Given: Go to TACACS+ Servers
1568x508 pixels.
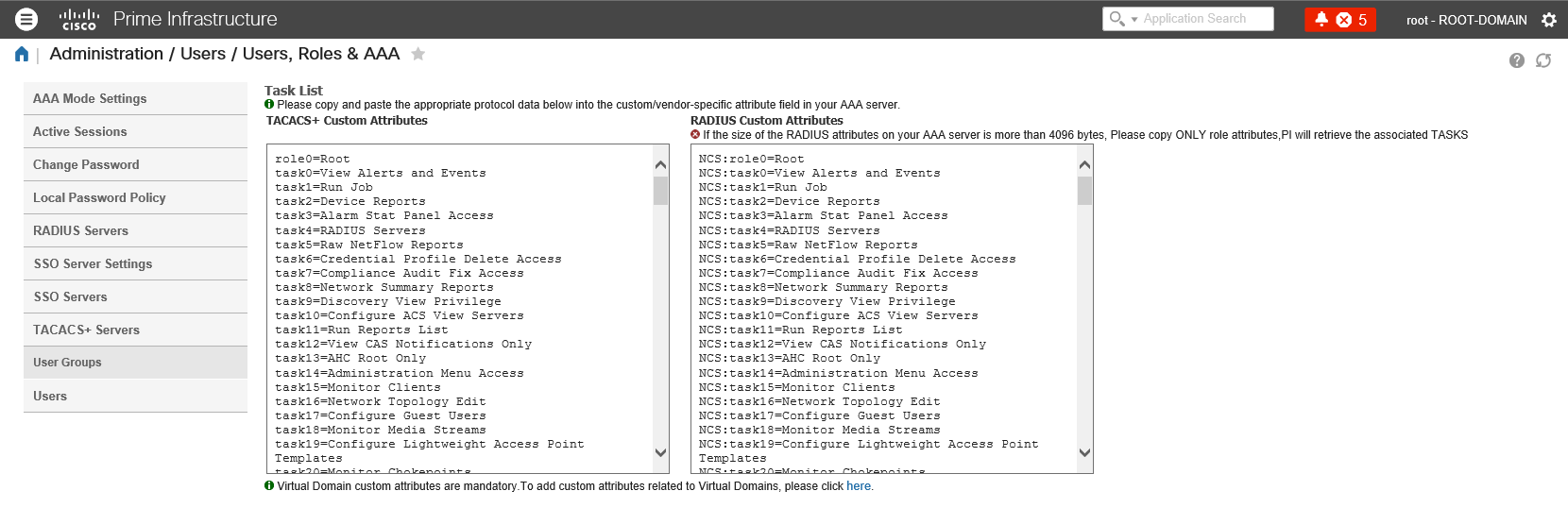Looking at the screenshot, I should tap(135, 330).
